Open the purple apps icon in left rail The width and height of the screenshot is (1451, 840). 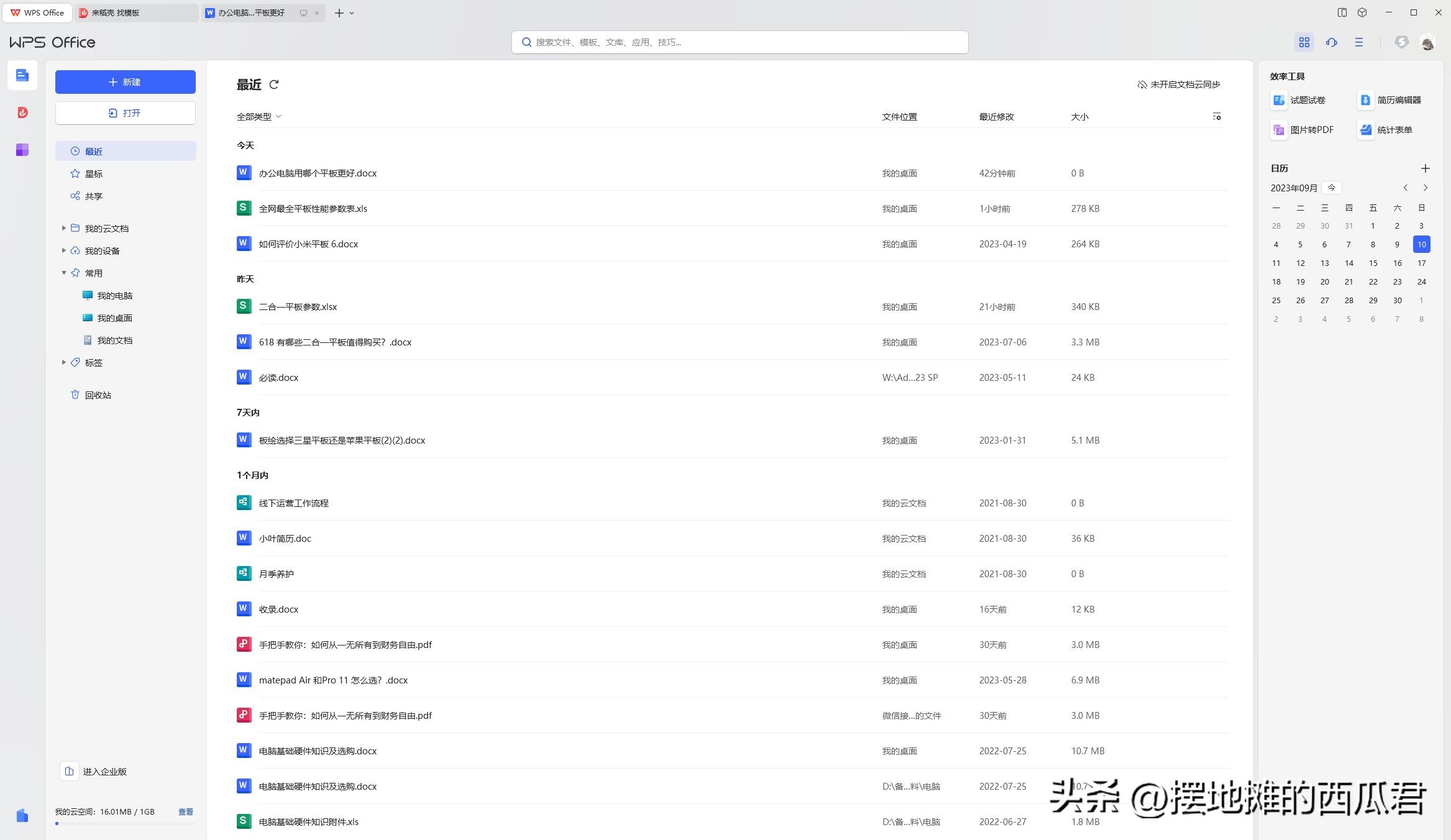pyautogui.click(x=22, y=150)
